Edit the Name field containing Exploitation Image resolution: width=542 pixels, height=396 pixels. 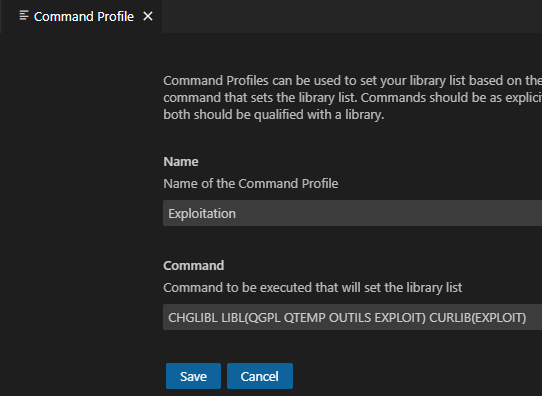coord(353,213)
